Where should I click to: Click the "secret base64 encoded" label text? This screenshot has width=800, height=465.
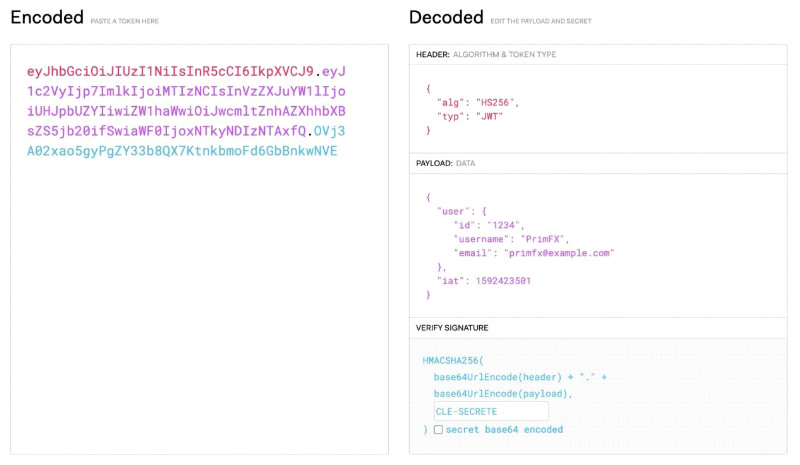(504, 430)
